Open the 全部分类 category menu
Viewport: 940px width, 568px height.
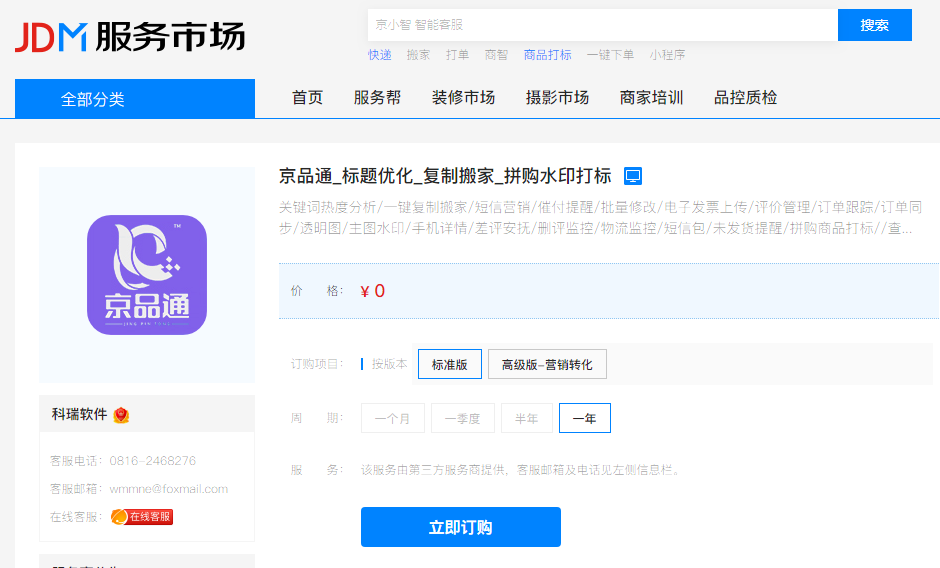(x=135, y=98)
